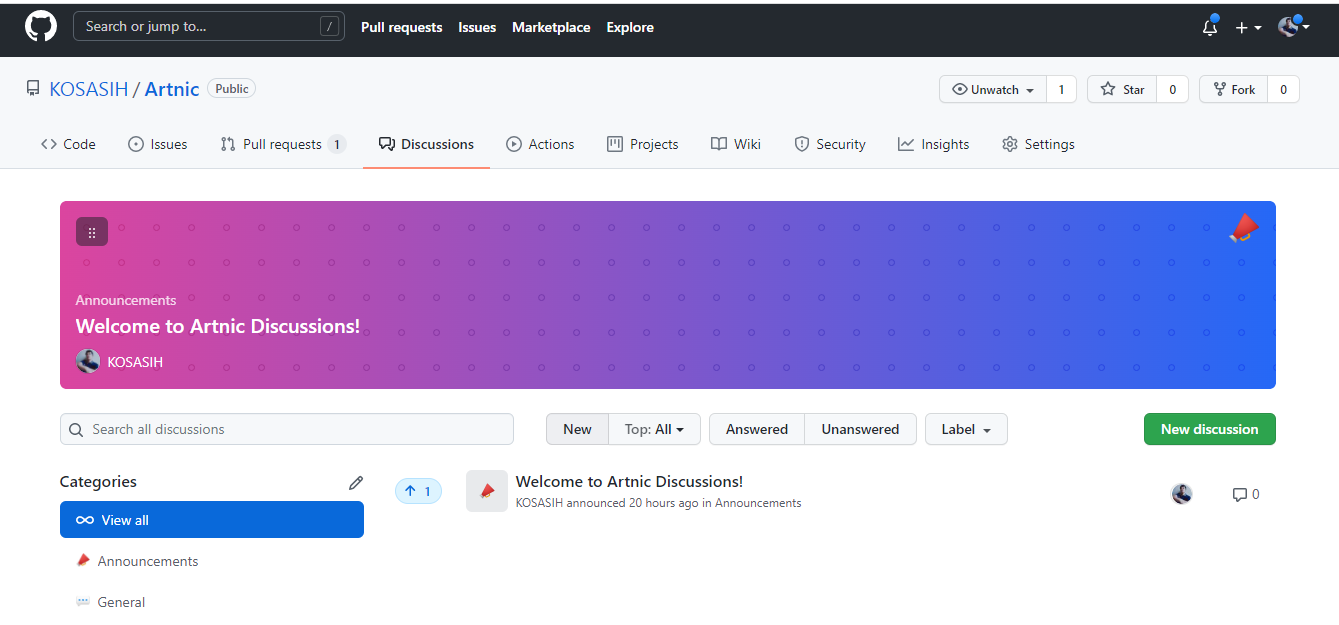Star the Artnic repository
This screenshot has height=625, width=1339.
pos(1122,89)
